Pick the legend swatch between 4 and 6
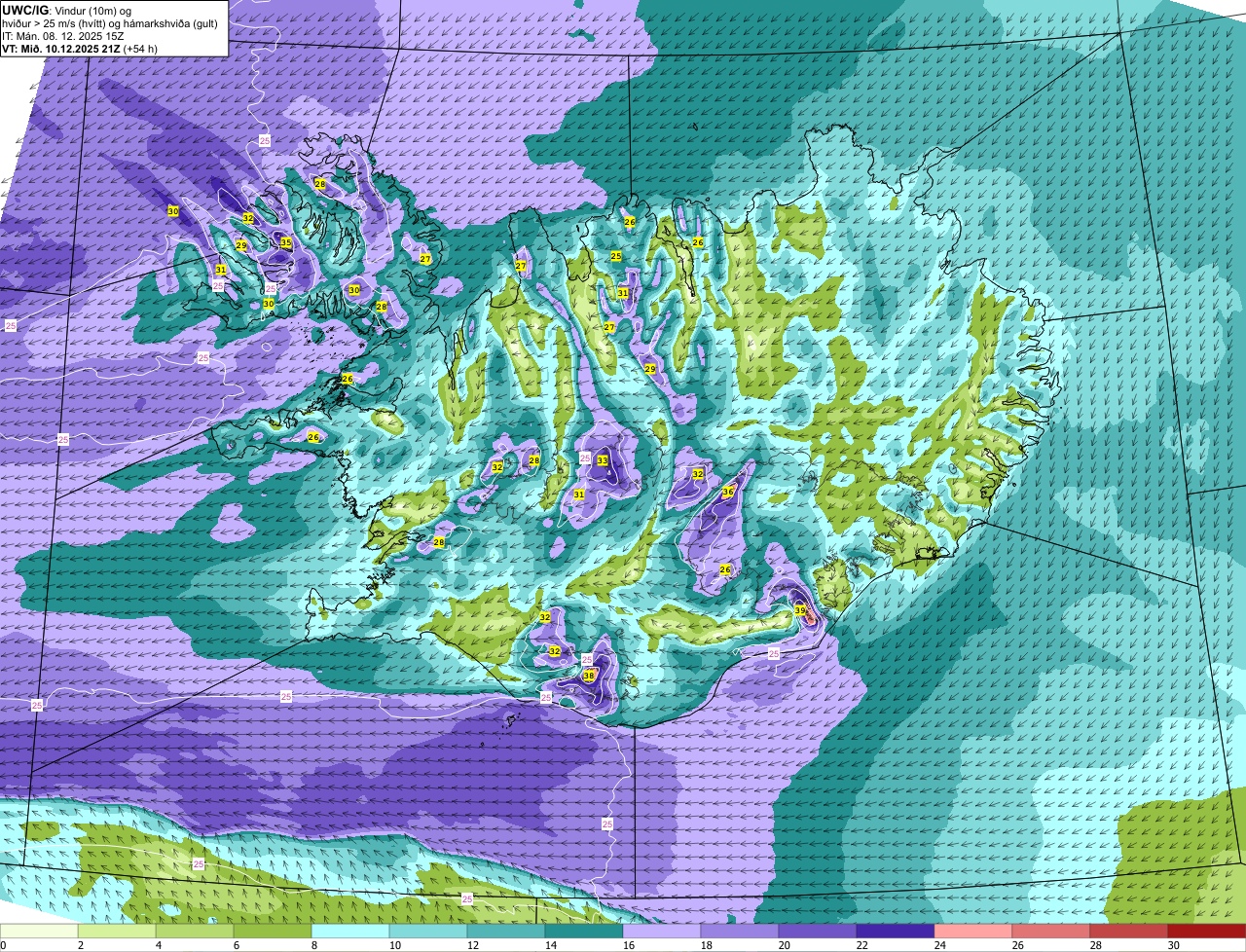The height and width of the screenshot is (952, 1246). 195,932
